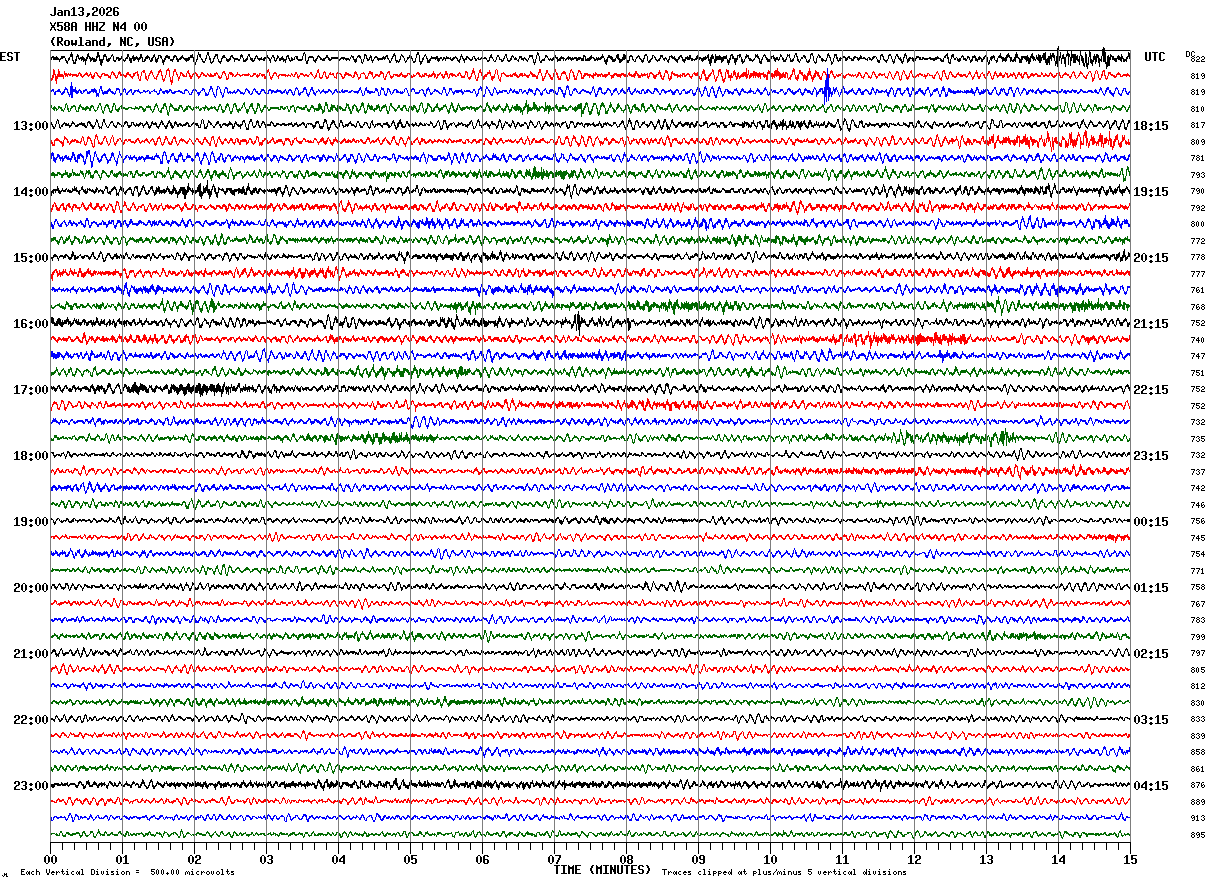Click the blue spike near minute 11
This screenshot has height=886, width=1210.
pos(827,89)
